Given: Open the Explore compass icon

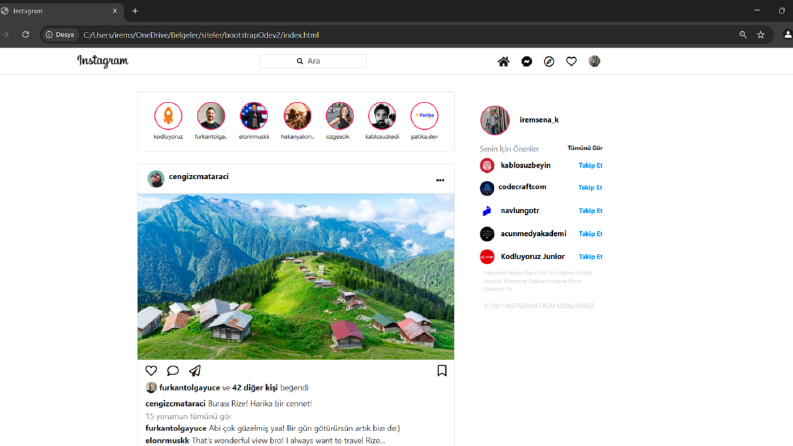Looking at the screenshot, I should point(549,62).
